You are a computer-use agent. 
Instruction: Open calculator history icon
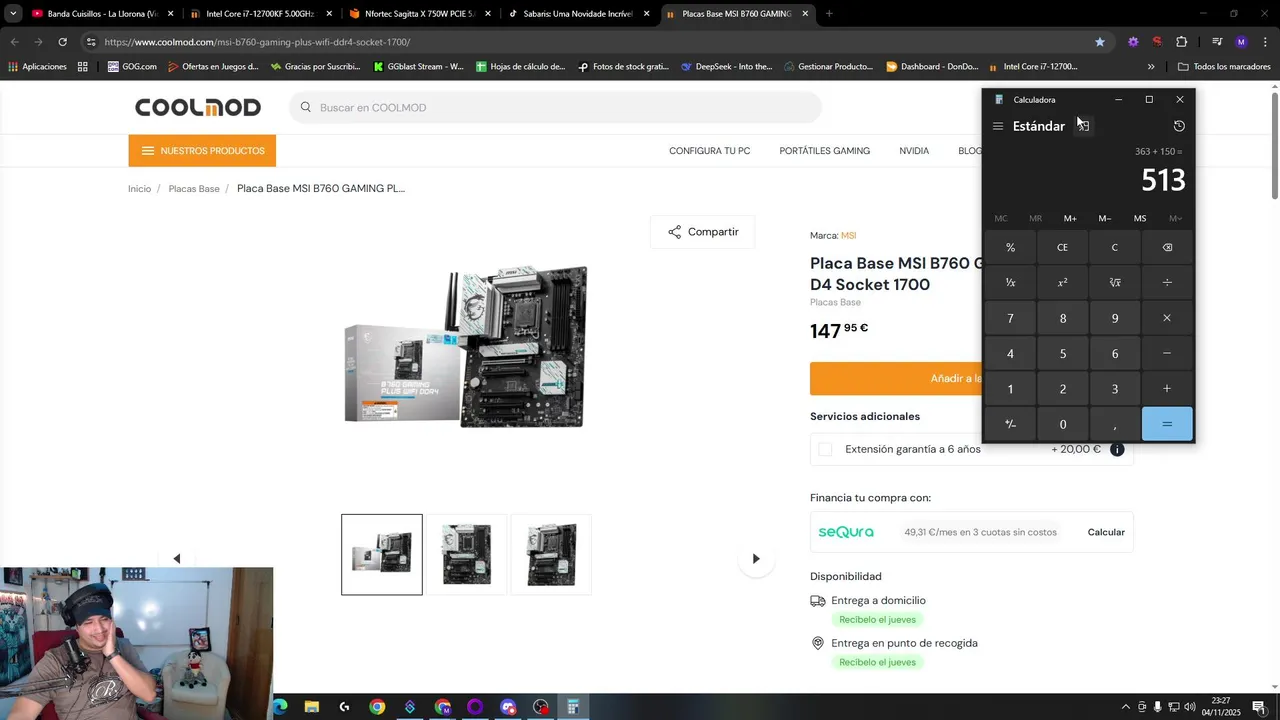(x=1179, y=126)
